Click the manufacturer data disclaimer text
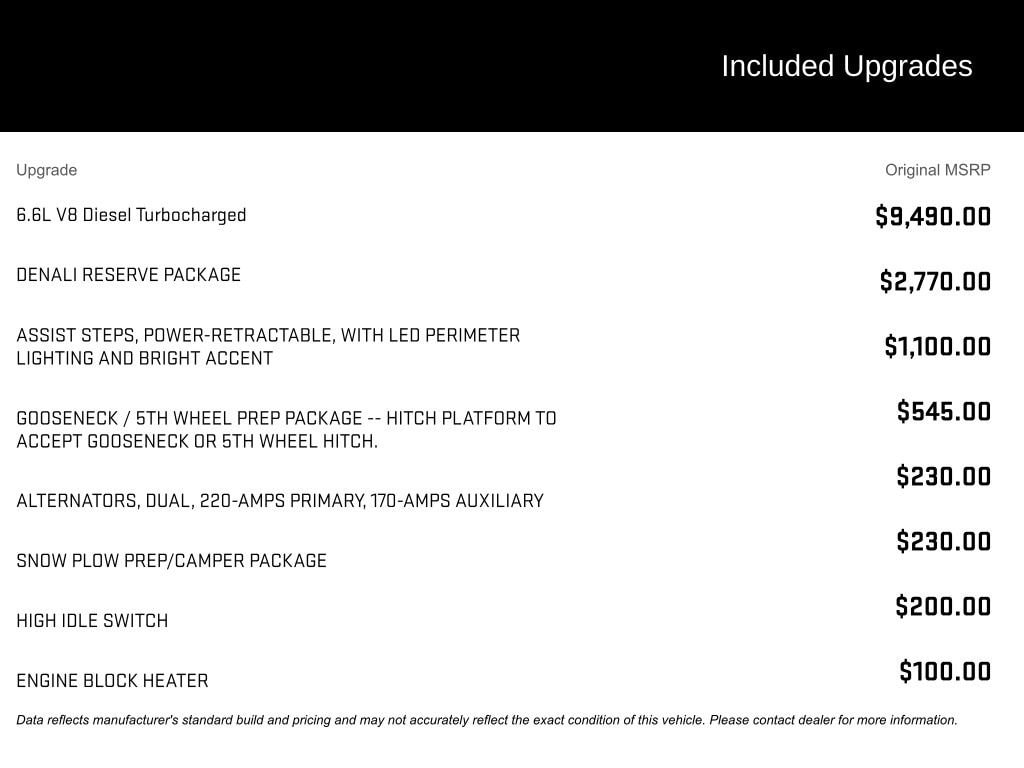 point(486,720)
